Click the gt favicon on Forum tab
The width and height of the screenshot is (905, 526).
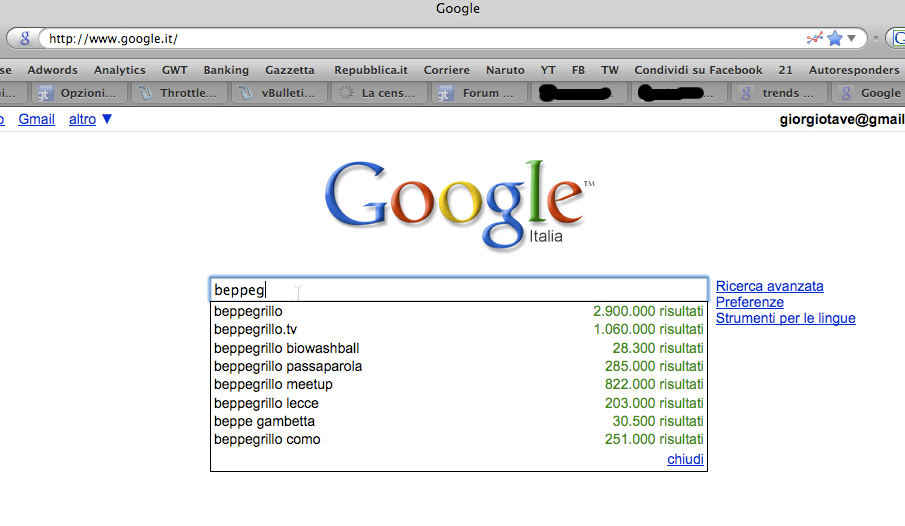point(444,94)
